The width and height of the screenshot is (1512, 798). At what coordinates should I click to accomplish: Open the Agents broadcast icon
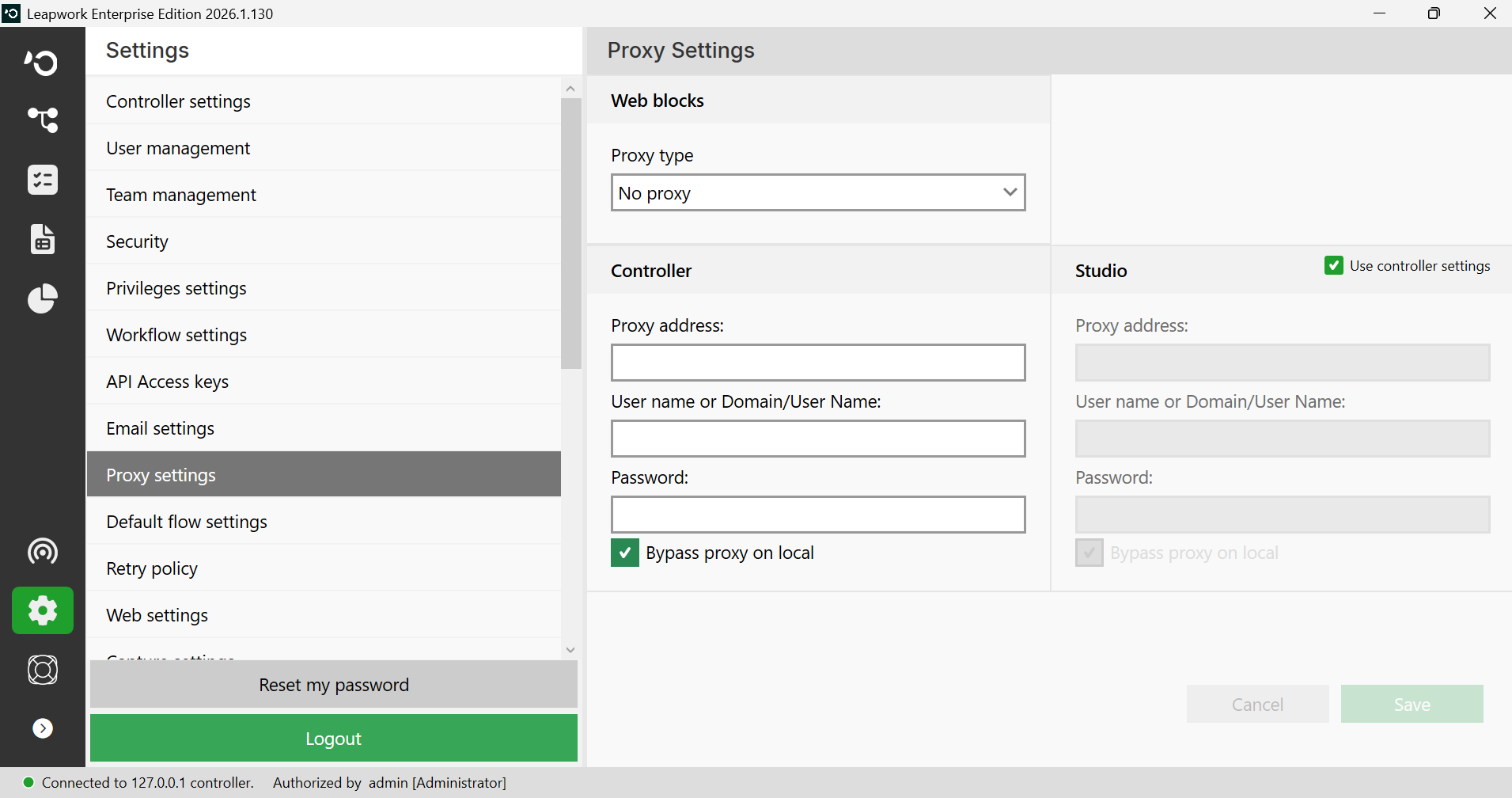point(42,551)
